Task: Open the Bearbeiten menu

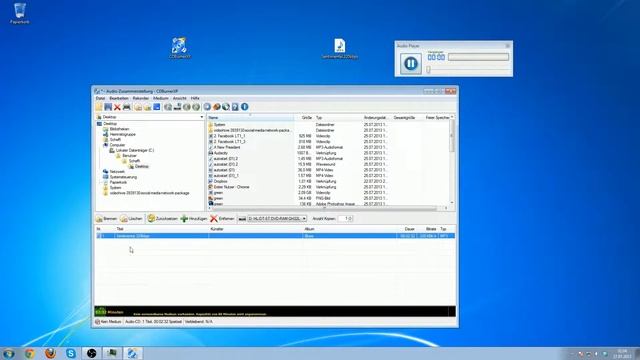Action: (x=119, y=98)
